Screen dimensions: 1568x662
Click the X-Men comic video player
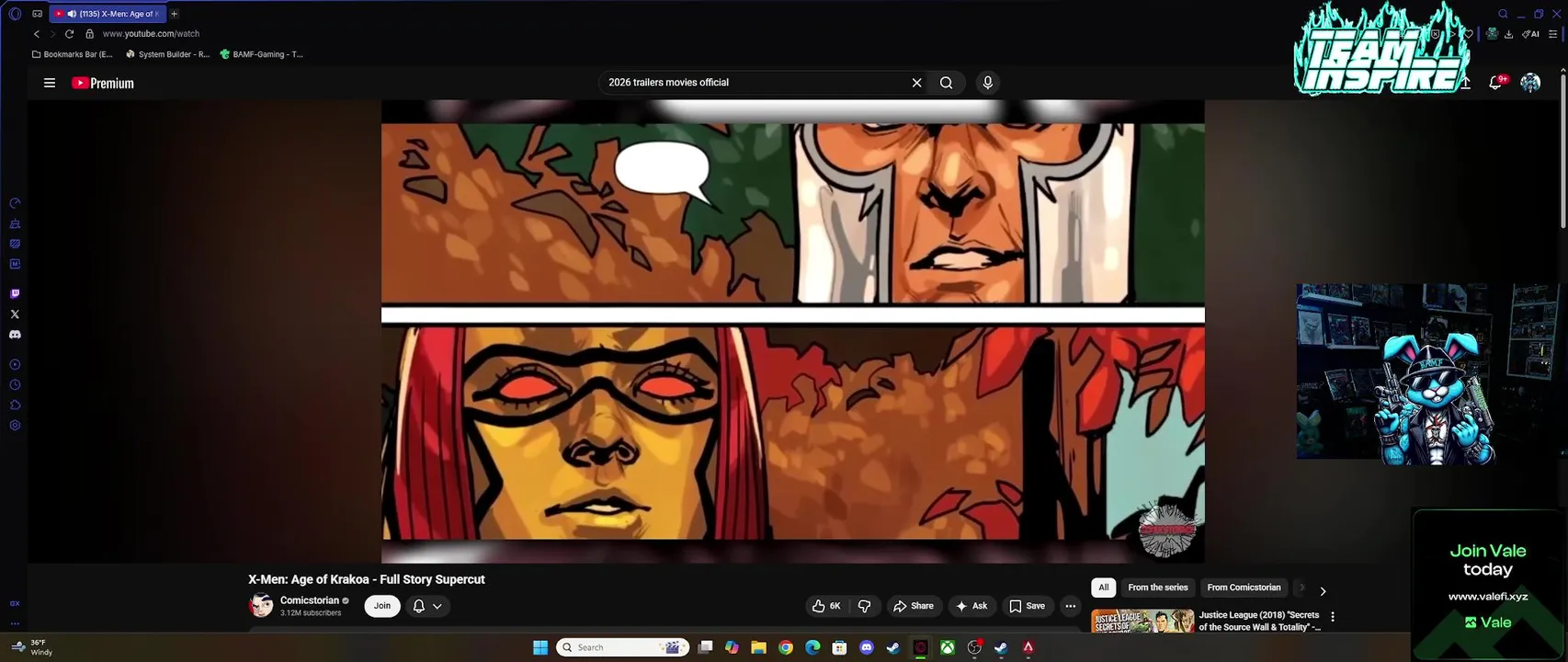(x=793, y=331)
